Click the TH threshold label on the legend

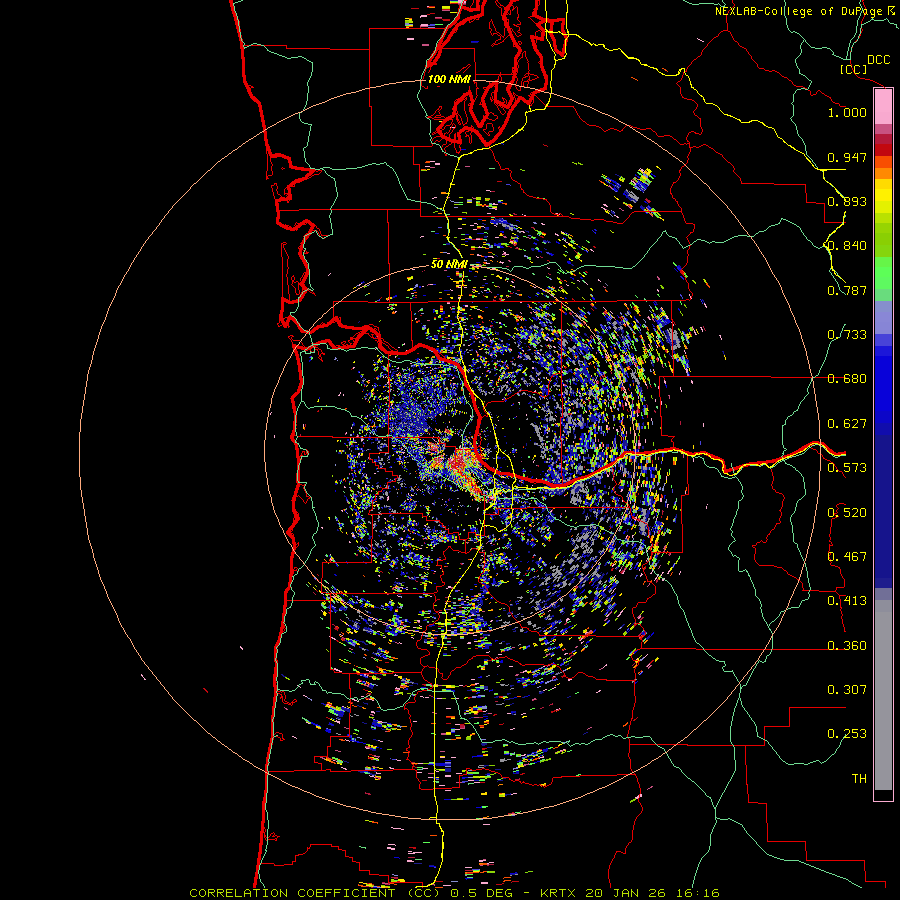pos(859,779)
